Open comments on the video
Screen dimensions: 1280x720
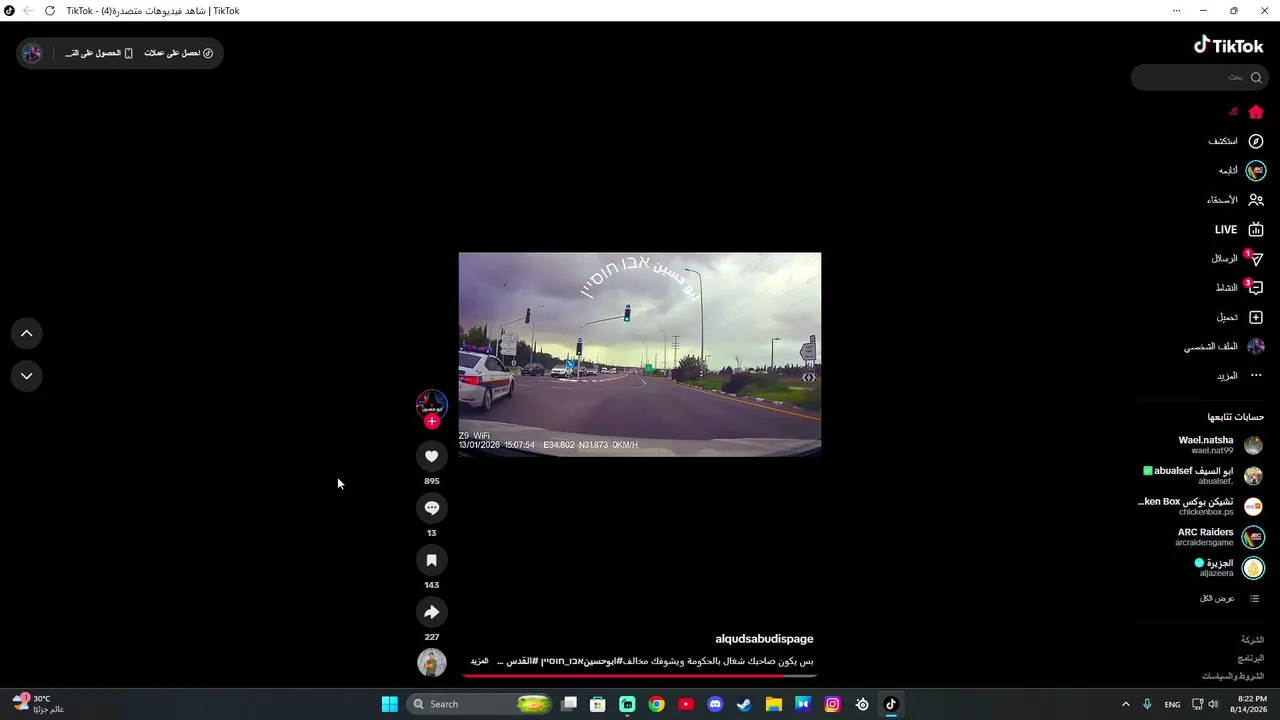click(432, 508)
